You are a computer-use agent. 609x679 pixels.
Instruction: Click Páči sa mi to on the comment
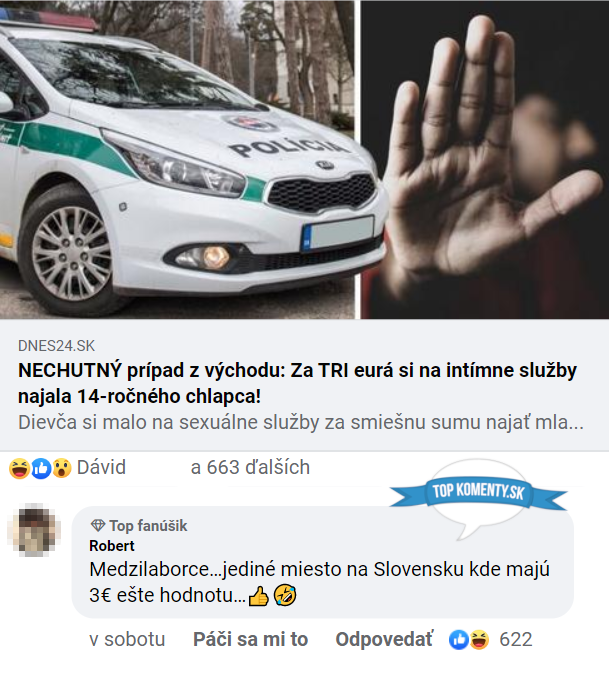tap(250, 640)
